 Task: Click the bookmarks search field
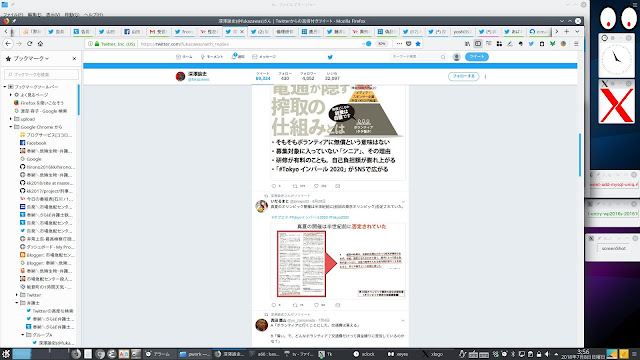pos(41,74)
